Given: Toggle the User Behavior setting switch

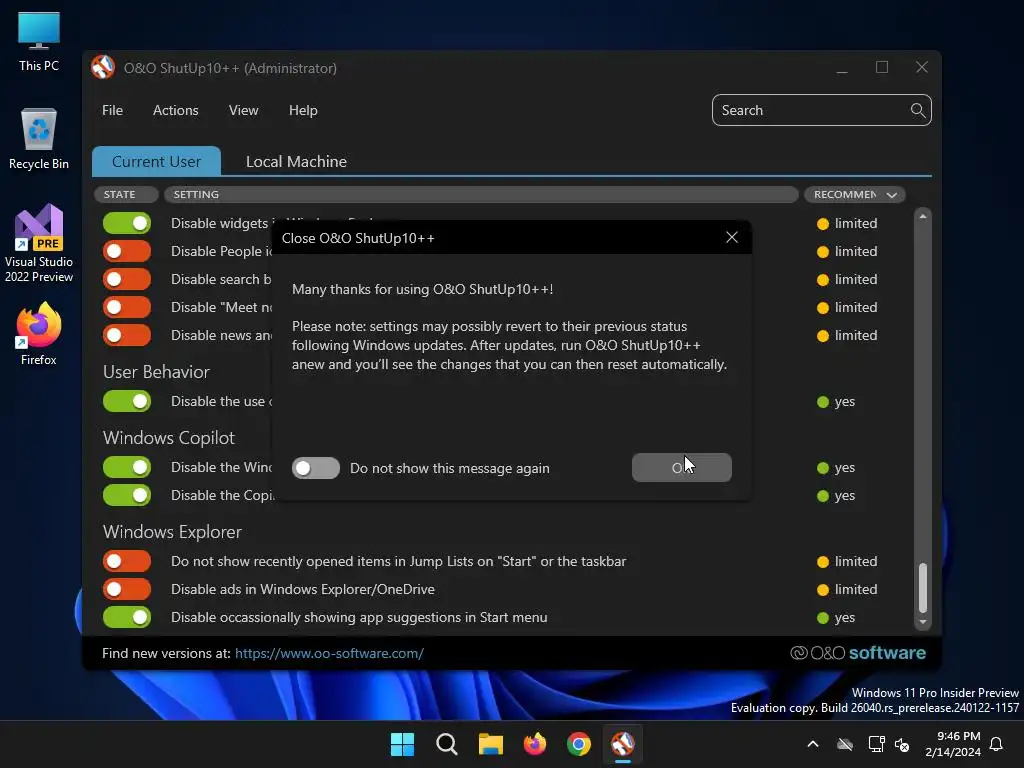Looking at the screenshot, I should tap(127, 402).
